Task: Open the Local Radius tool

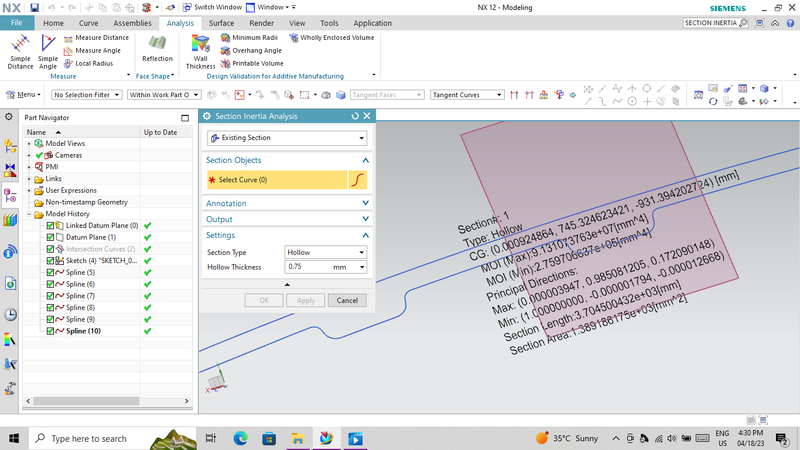Action: [88, 63]
